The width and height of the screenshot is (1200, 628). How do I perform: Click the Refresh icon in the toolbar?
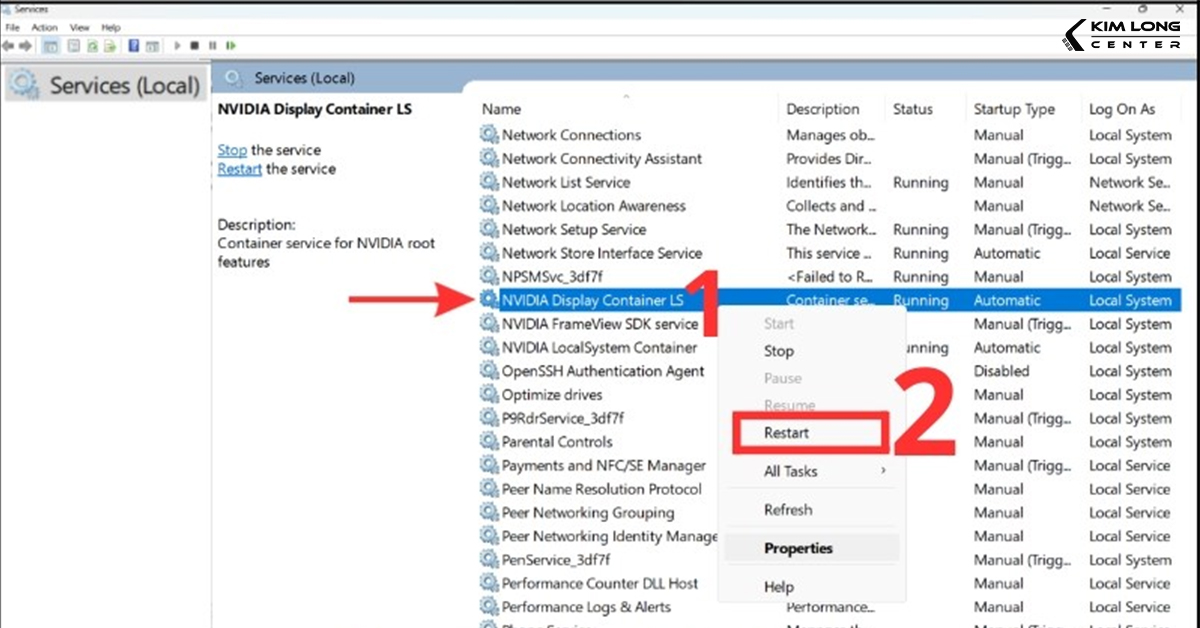[93, 45]
